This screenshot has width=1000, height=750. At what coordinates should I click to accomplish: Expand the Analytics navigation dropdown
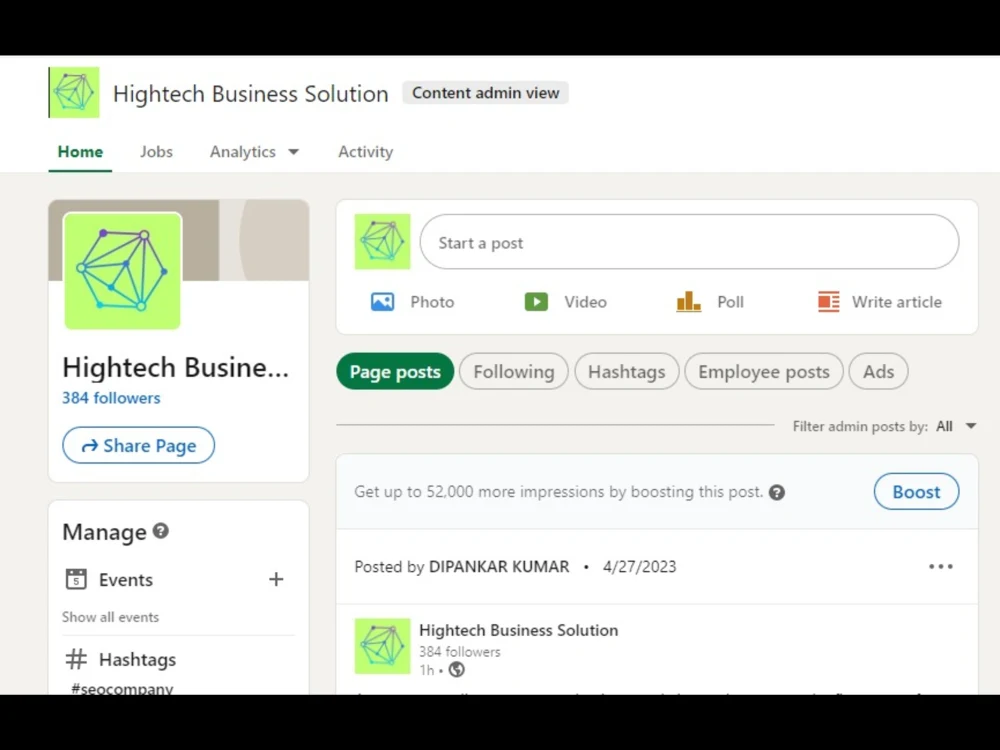(x=253, y=151)
